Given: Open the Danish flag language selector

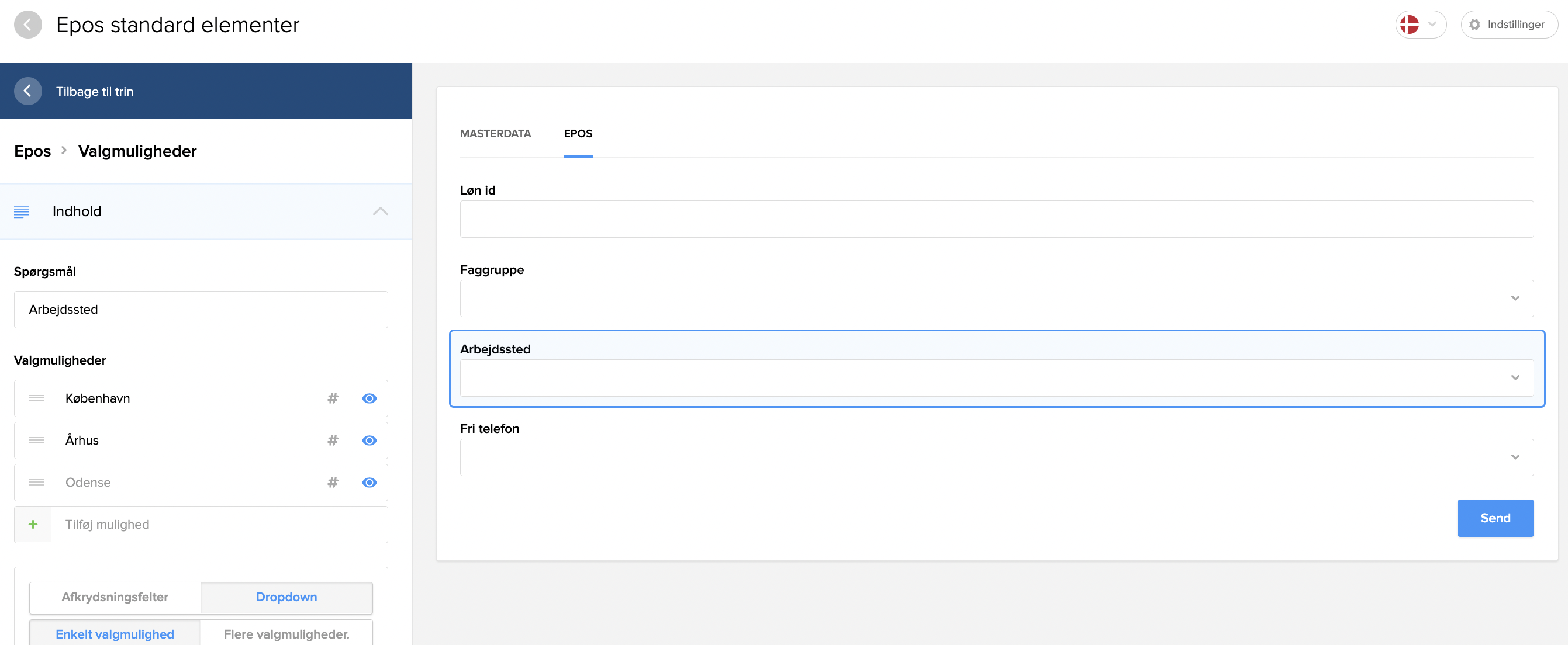Looking at the screenshot, I should (1420, 25).
